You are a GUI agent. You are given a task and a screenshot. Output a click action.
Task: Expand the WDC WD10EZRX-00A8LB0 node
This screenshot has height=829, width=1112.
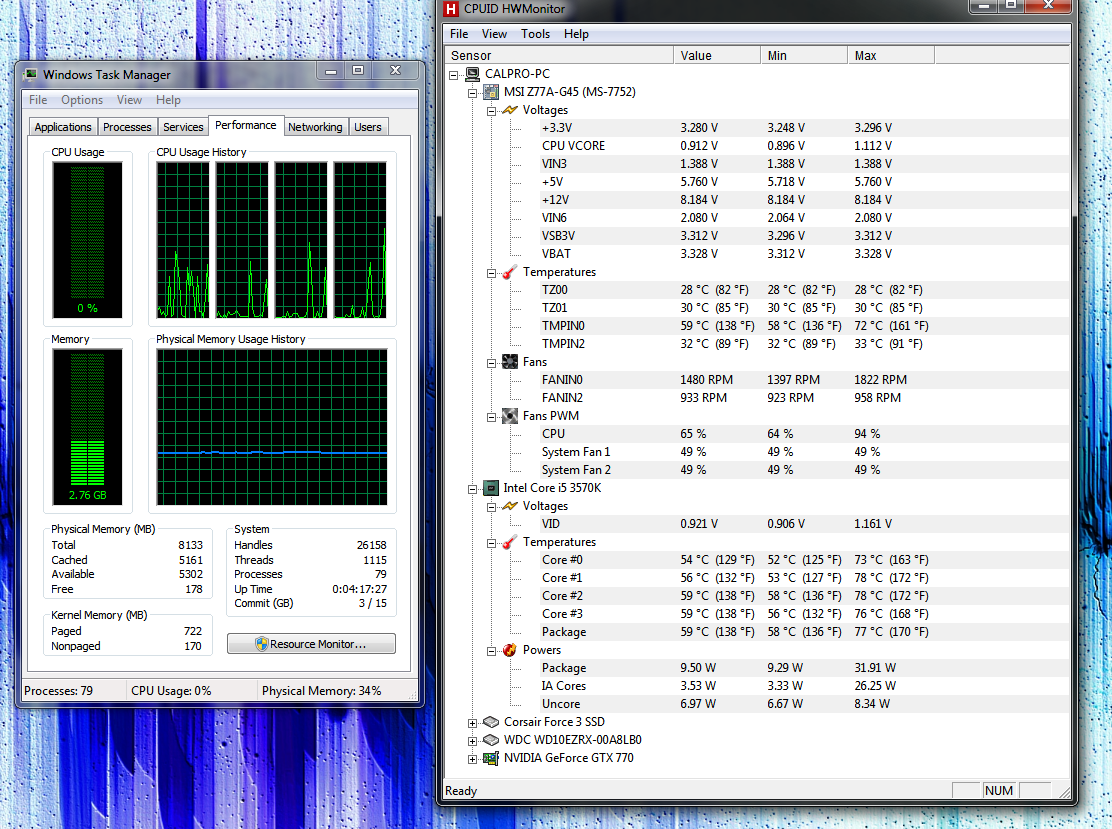(472, 741)
